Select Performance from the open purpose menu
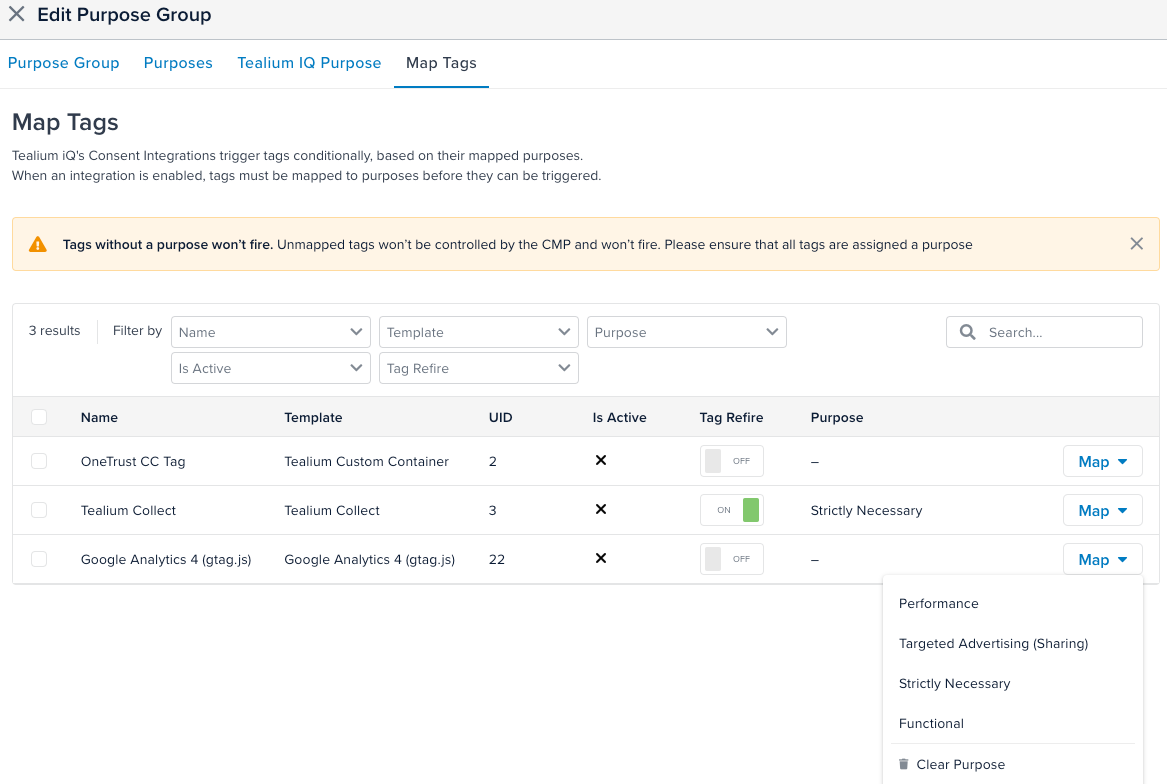 coord(938,603)
